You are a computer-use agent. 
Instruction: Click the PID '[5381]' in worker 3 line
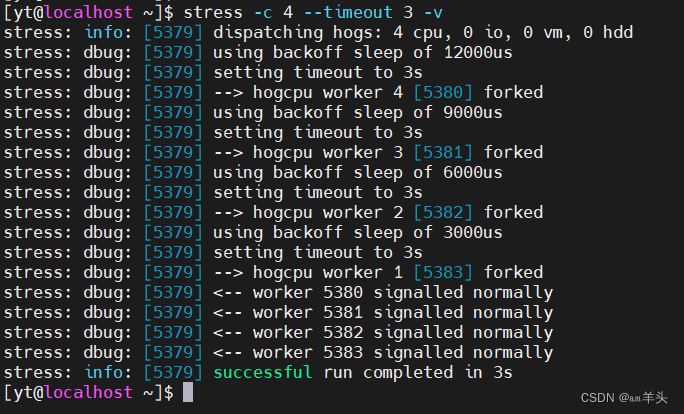(x=443, y=153)
